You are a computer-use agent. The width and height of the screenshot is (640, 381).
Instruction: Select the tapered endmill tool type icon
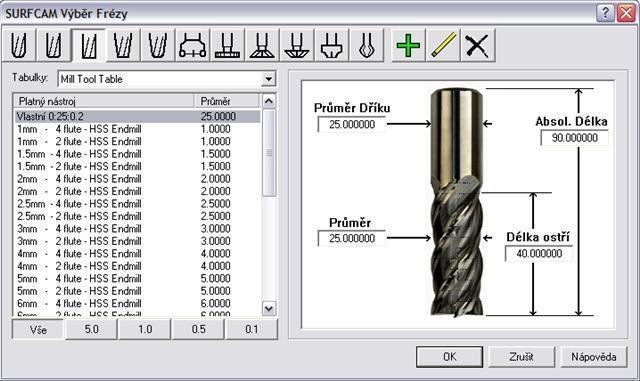click(123, 45)
